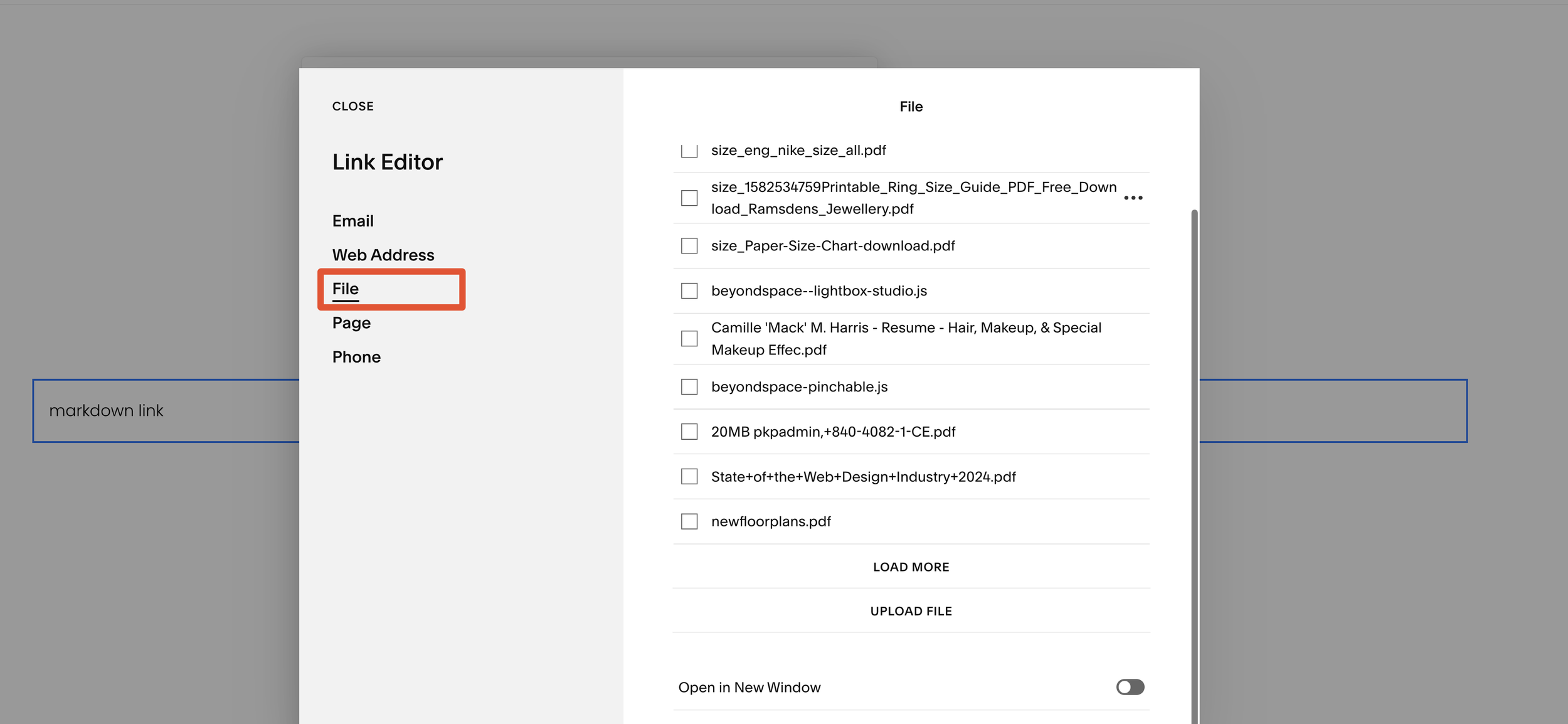This screenshot has width=1568, height=724.
Task: Check the Ramsdens Jewellery ring size guide PDF
Action: 689,198
